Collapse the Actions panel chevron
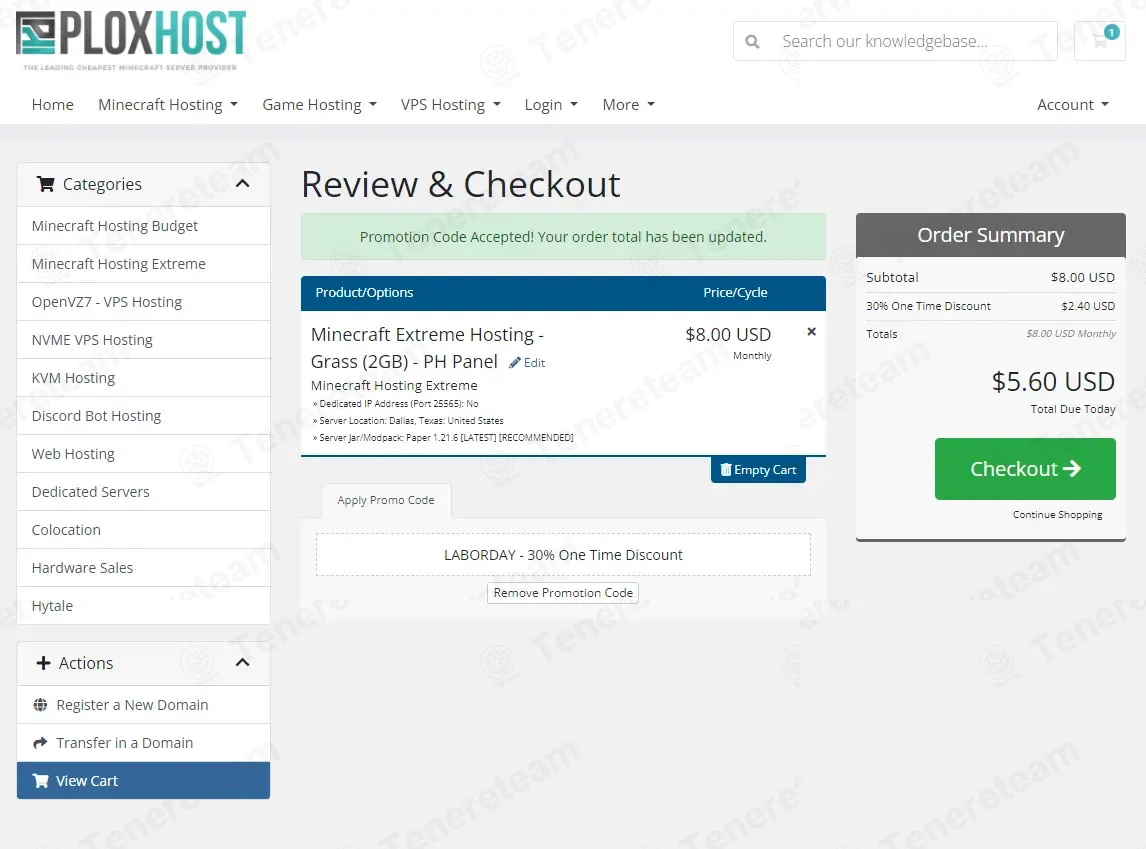Screen dimensions: 1146x849 point(242,663)
